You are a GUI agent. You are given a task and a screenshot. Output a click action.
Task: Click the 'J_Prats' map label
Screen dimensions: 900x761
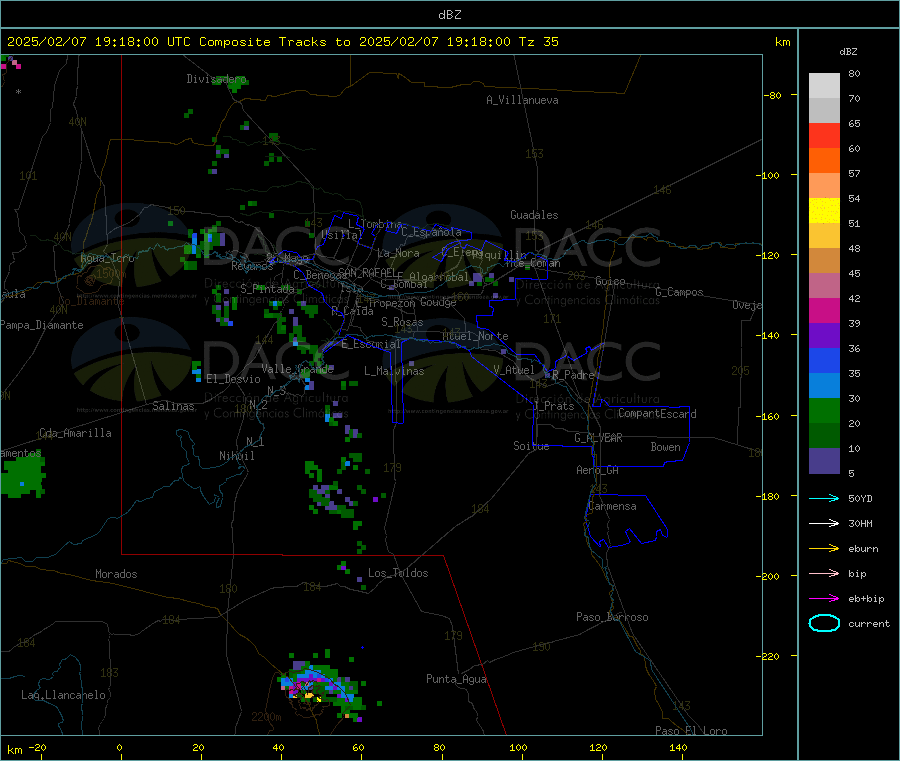click(554, 406)
